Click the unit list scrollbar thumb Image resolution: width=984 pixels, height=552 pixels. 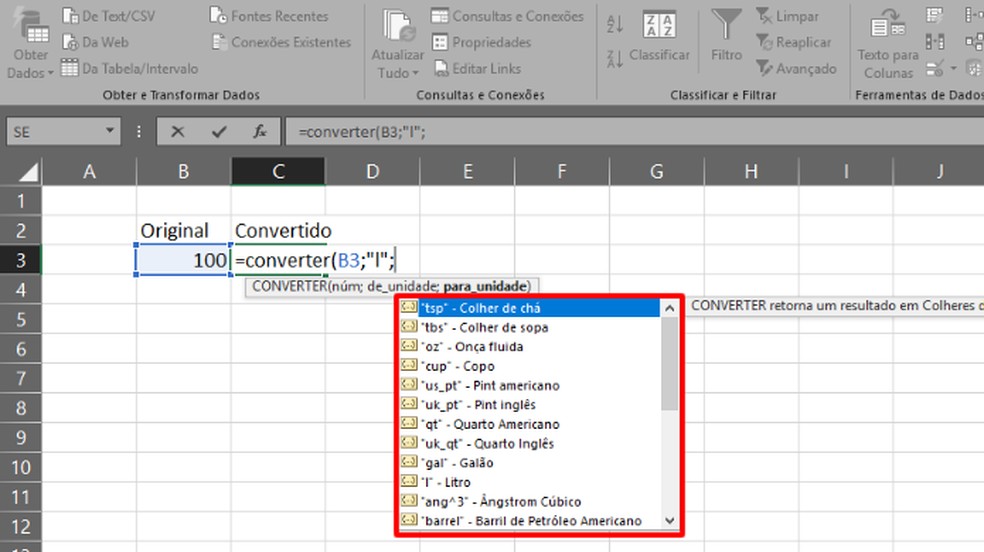670,364
